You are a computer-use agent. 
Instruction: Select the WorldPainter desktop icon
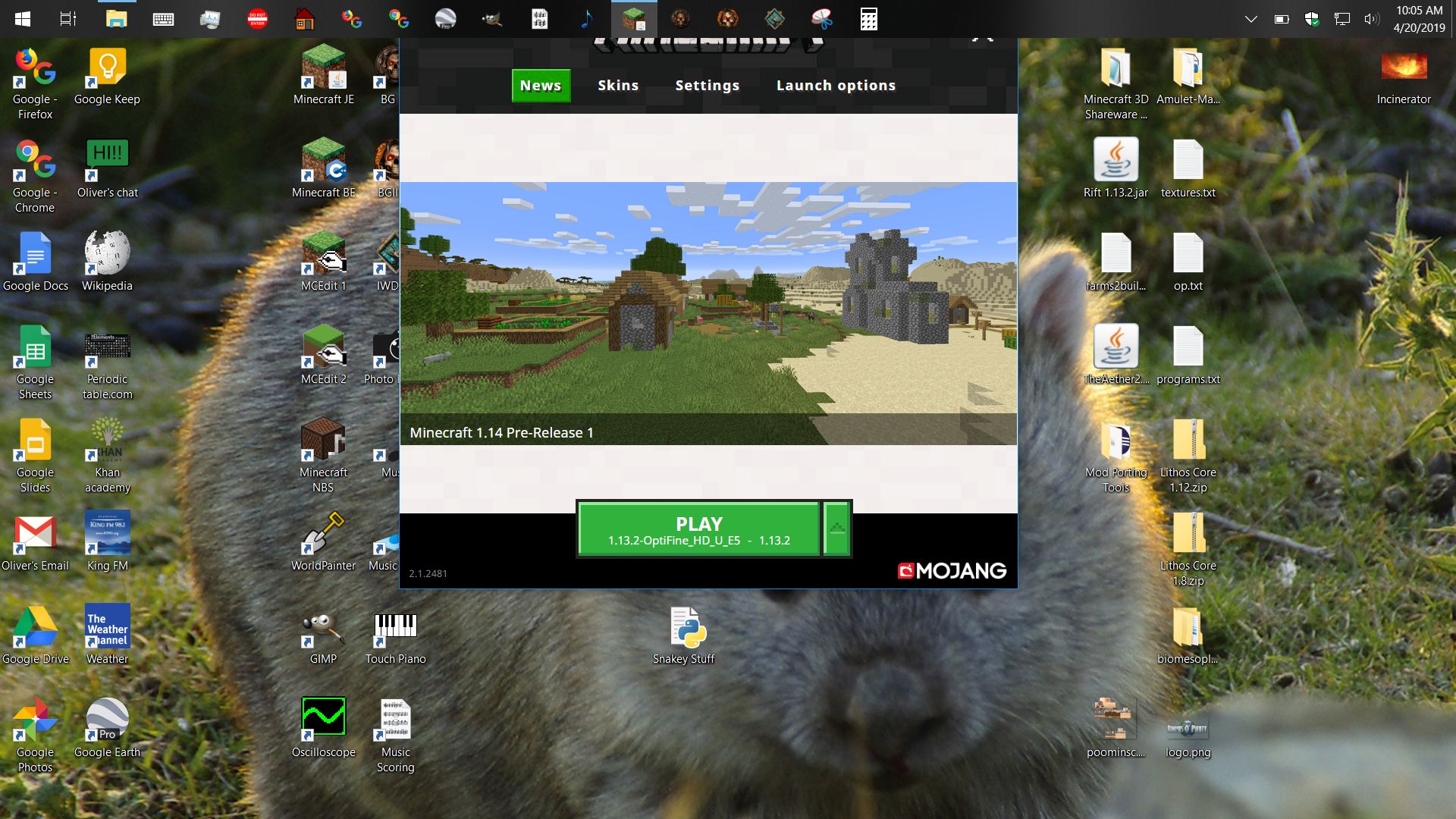click(324, 535)
